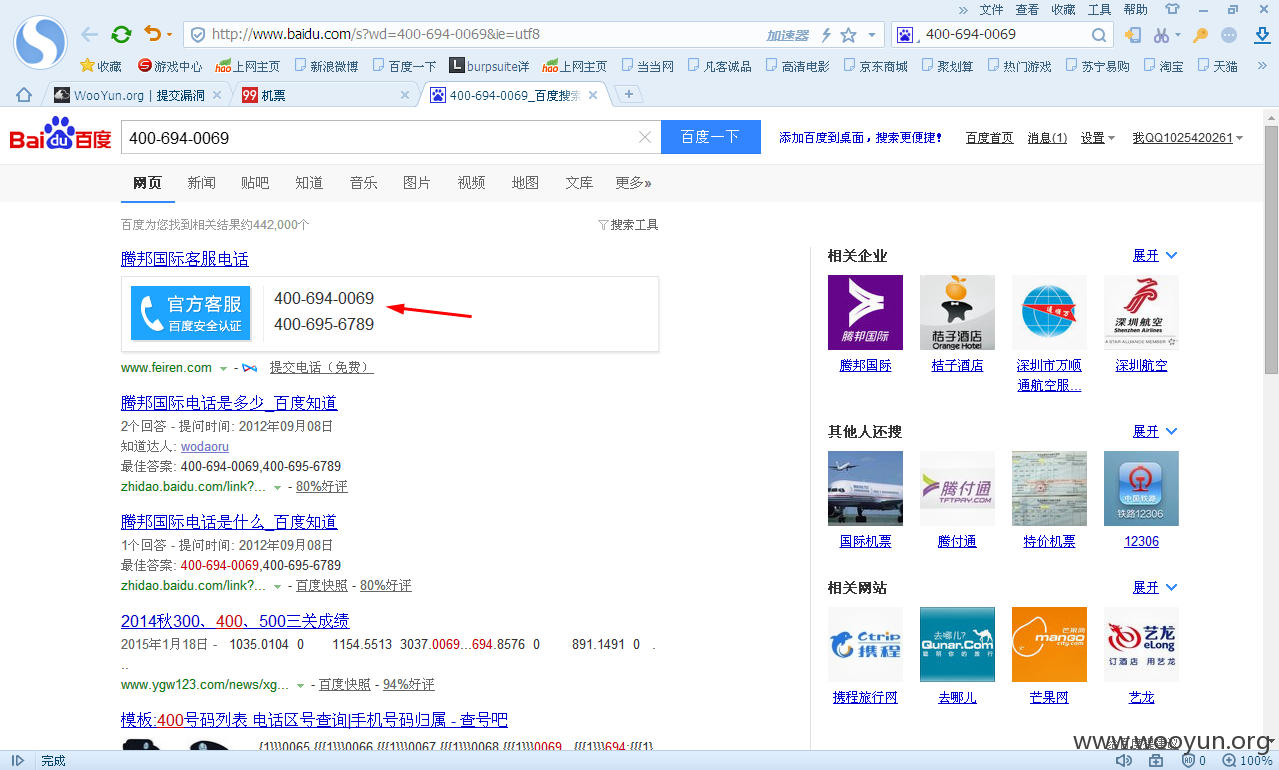1279x770 pixels.
Task: Open dropdown beside the orange undo arrow
Action: 169,36
